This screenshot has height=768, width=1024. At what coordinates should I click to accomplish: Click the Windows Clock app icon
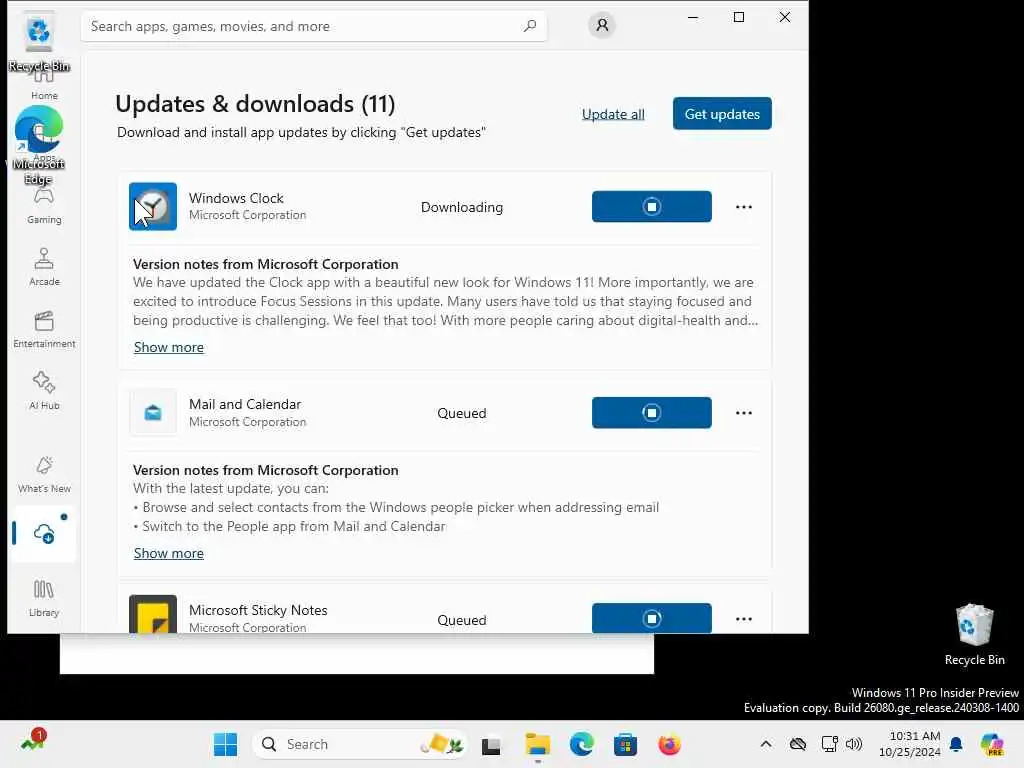pos(153,206)
